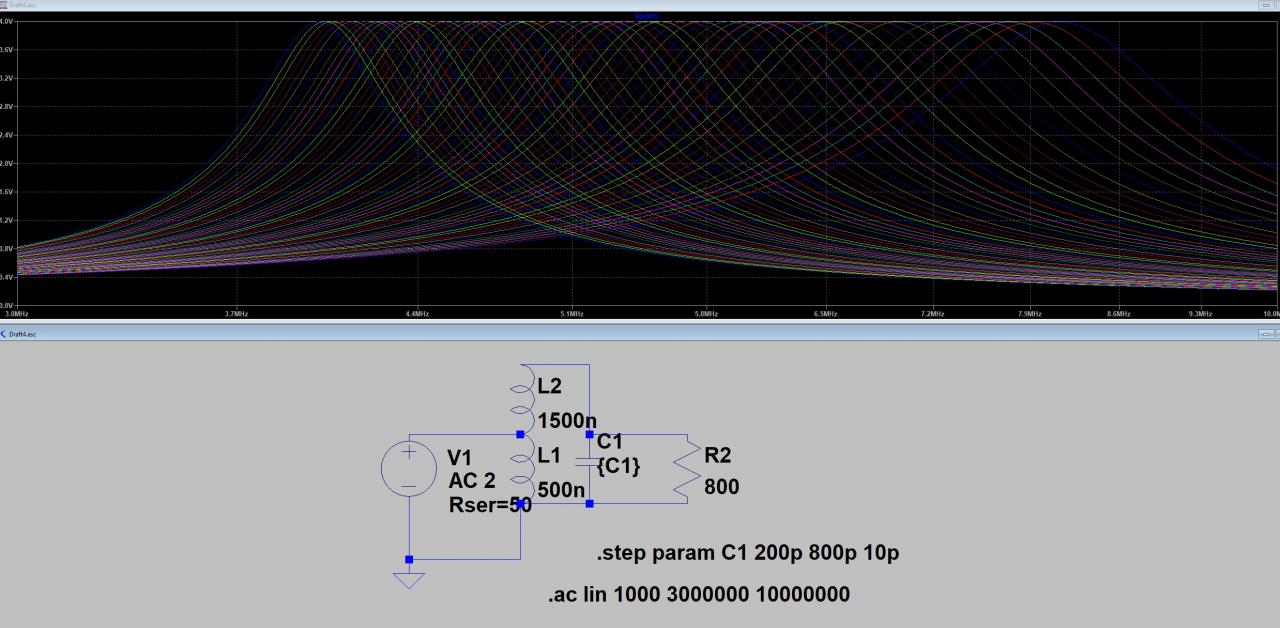Click the 7.9MHz frequency axis label
The height and width of the screenshot is (628, 1280).
[1029, 314]
